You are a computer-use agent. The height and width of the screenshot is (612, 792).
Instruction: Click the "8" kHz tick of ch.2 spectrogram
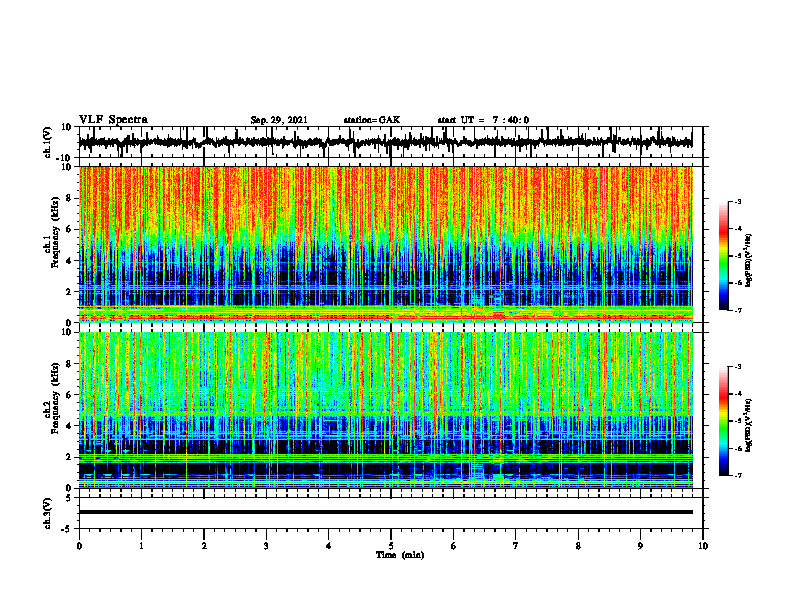[69, 364]
